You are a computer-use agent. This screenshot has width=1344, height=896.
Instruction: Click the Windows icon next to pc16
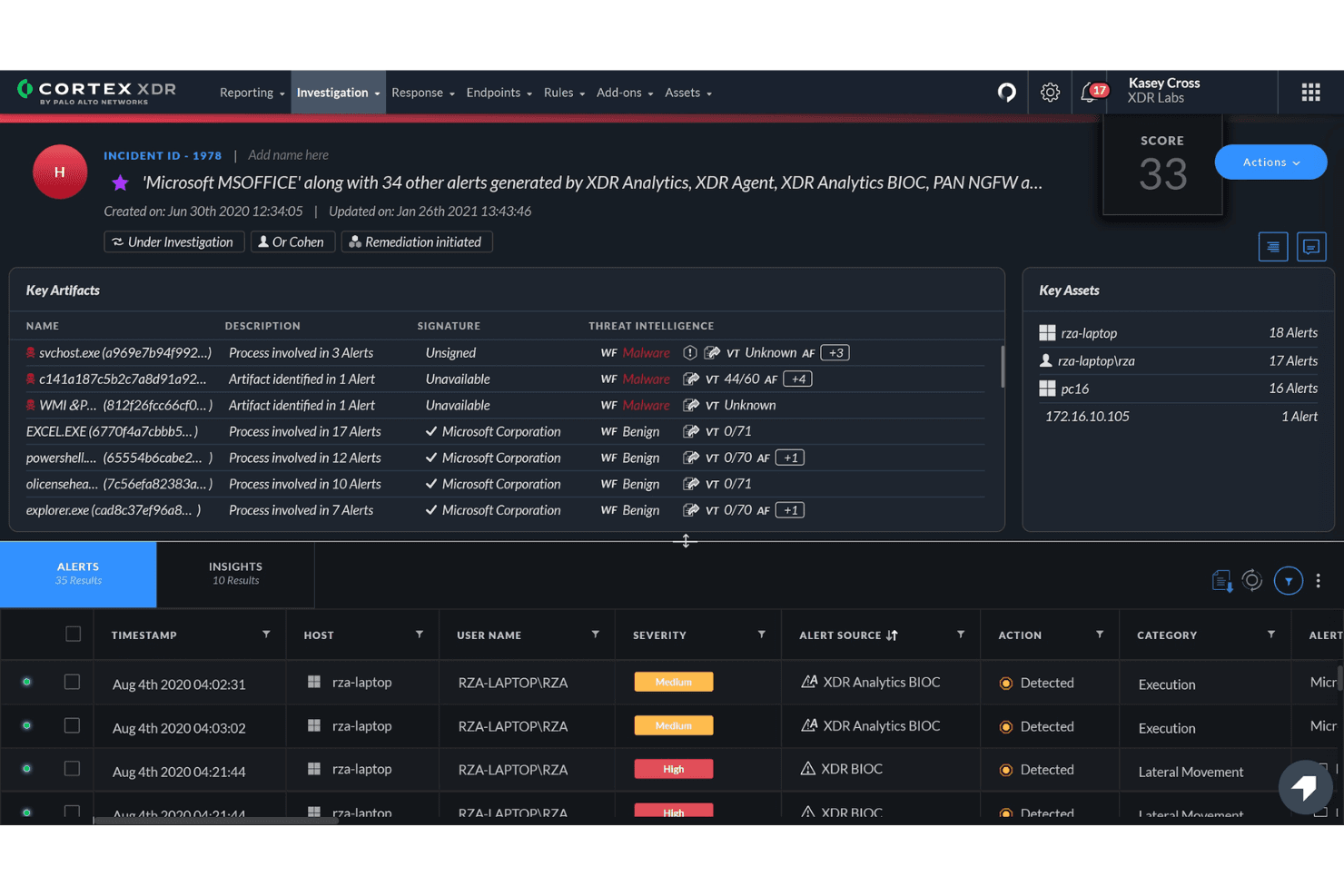(1047, 389)
